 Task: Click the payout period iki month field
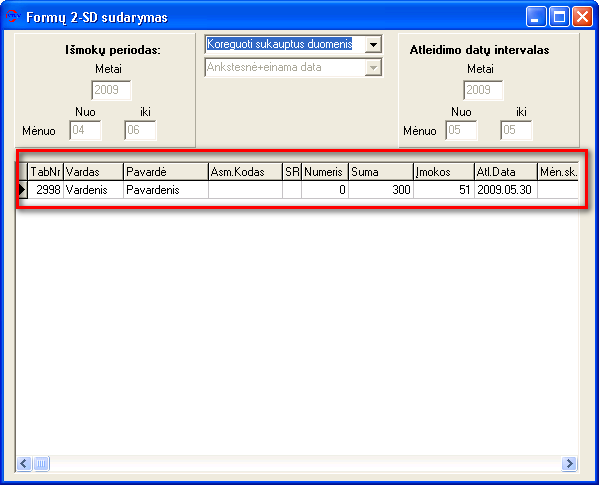[x=140, y=130]
